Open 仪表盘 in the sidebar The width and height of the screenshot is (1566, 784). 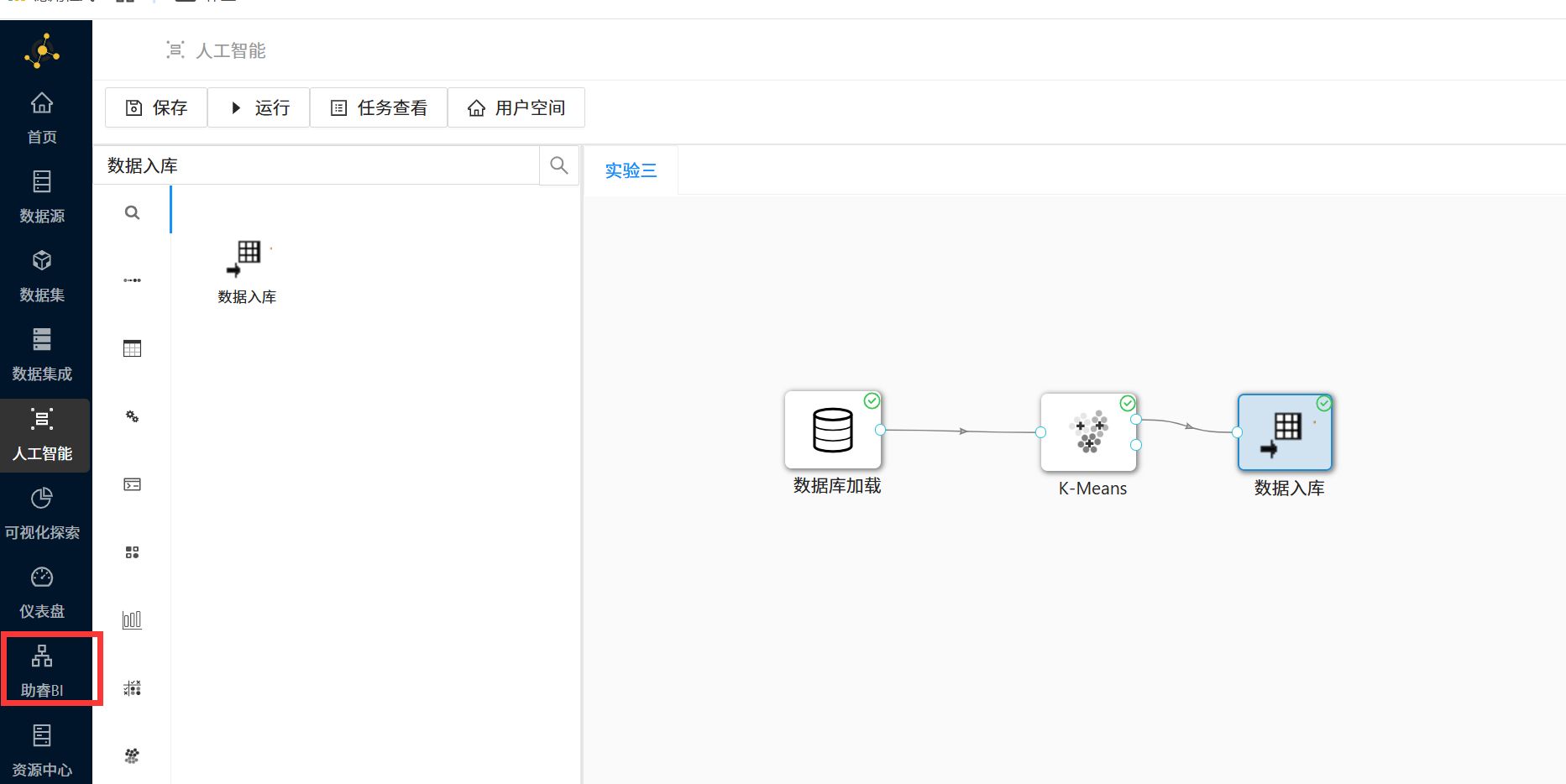point(42,593)
